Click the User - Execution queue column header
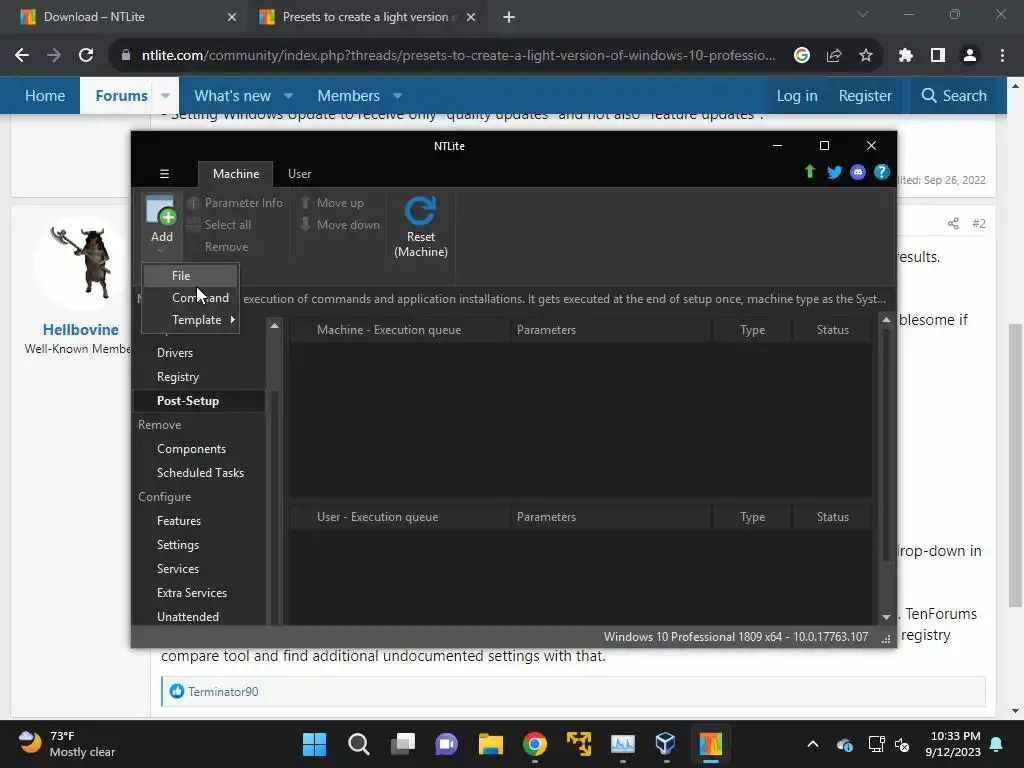Viewport: 1024px width, 768px height. (400, 517)
